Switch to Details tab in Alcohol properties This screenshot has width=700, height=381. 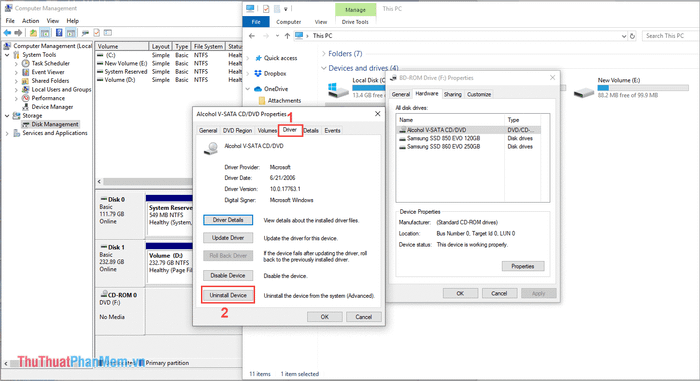311,130
